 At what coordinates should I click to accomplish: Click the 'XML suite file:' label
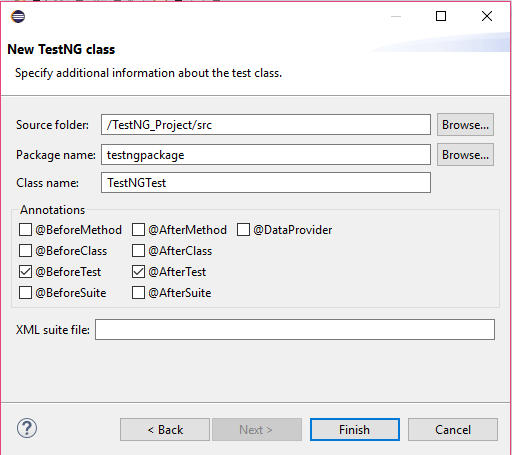(x=53, y=330)
